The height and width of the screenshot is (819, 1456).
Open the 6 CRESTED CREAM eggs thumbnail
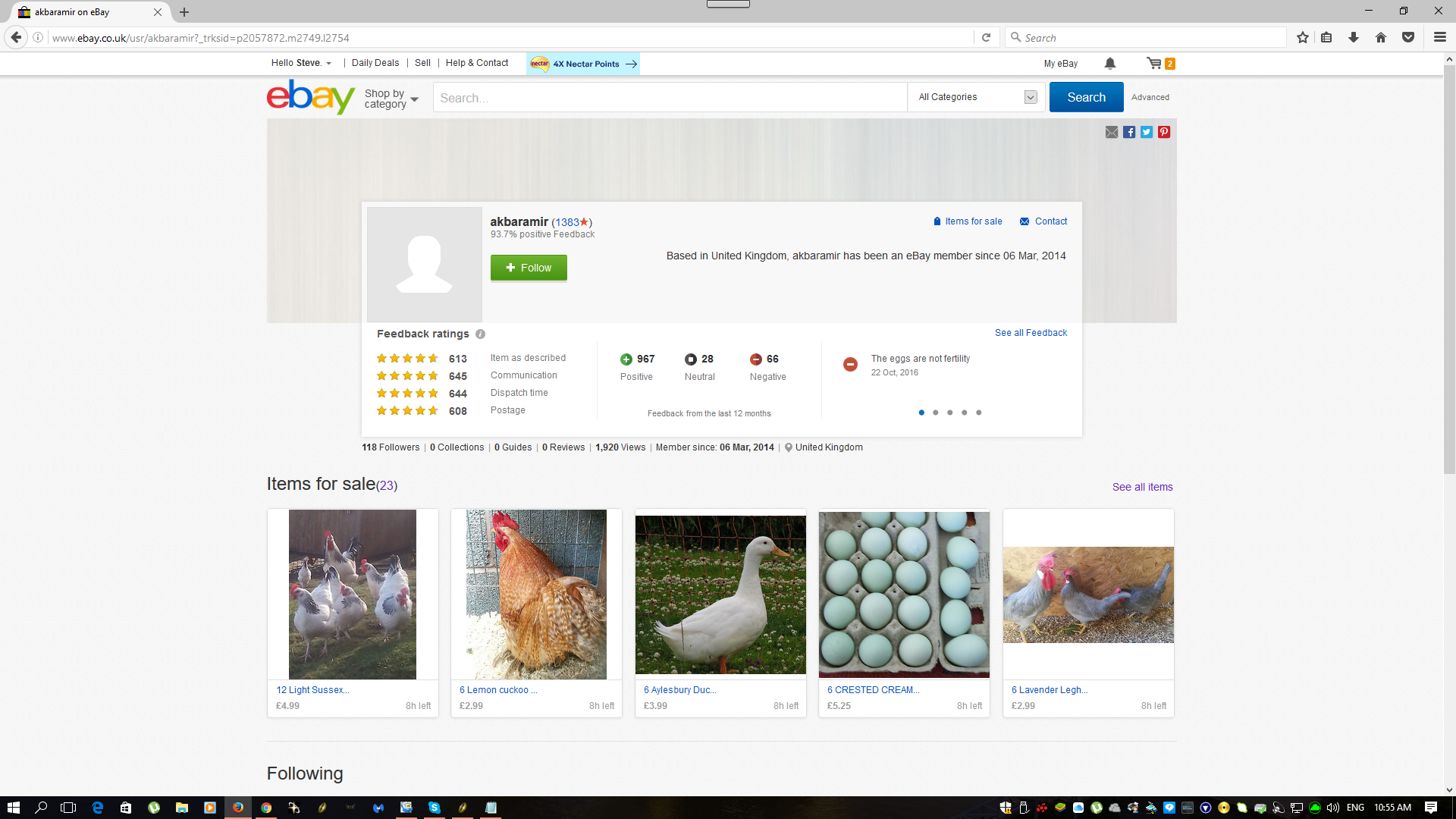[x=904, y=595]
